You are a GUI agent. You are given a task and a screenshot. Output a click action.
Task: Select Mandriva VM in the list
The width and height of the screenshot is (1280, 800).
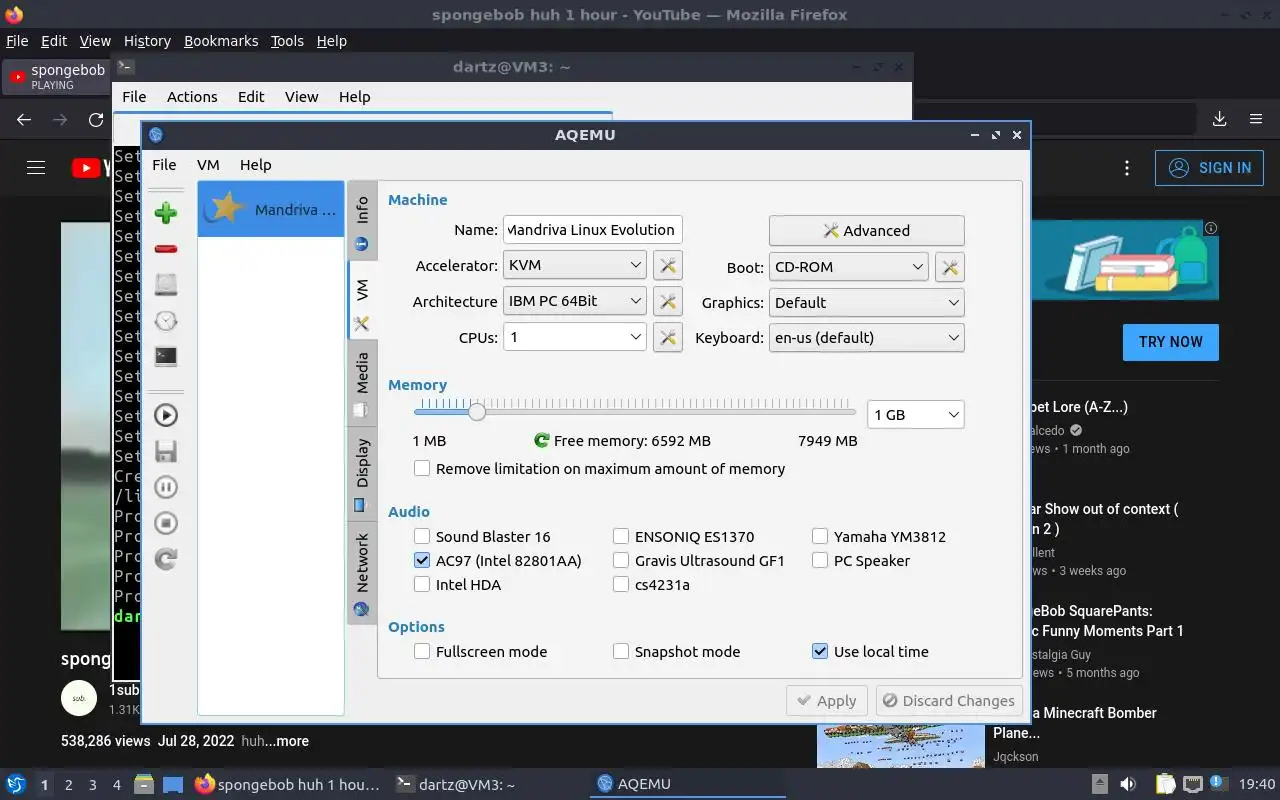tap(271, 210)
